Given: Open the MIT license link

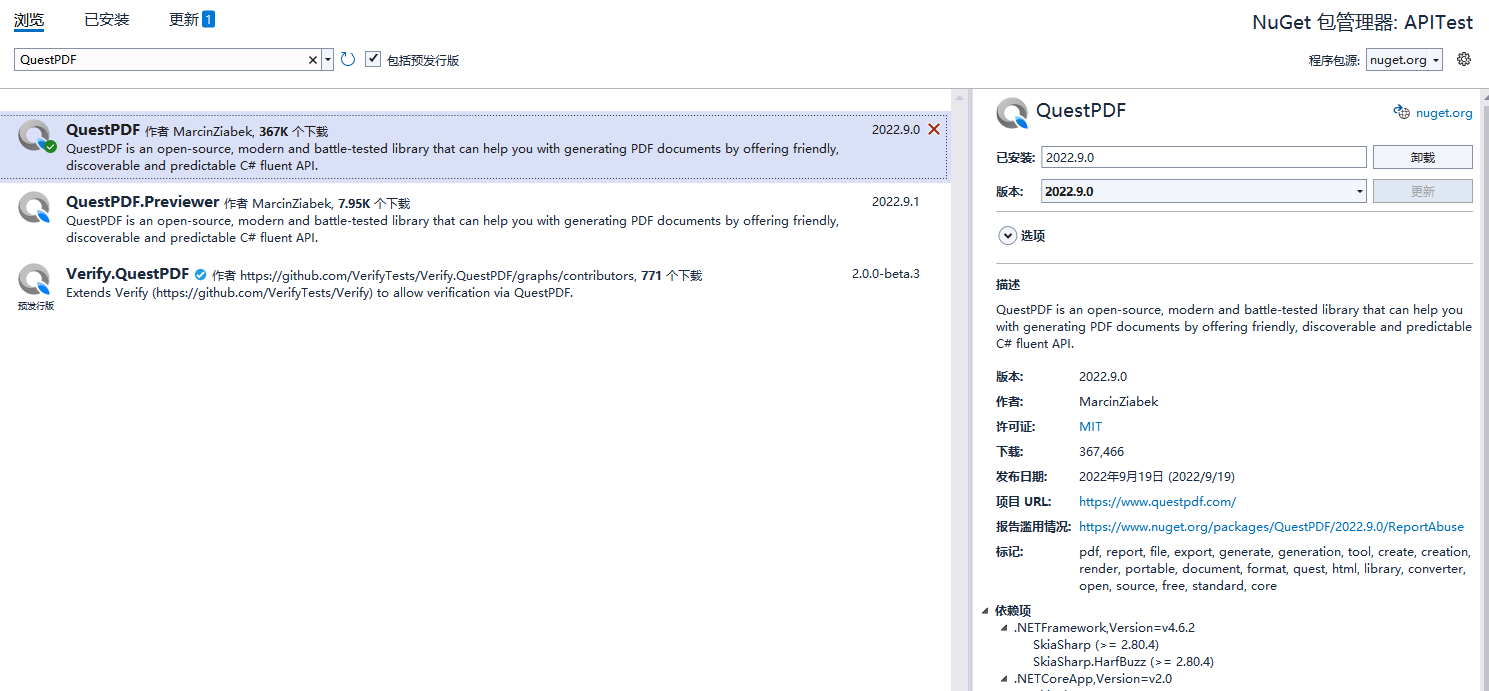Looking at the screenshot, I should [x=1090, y=427].
